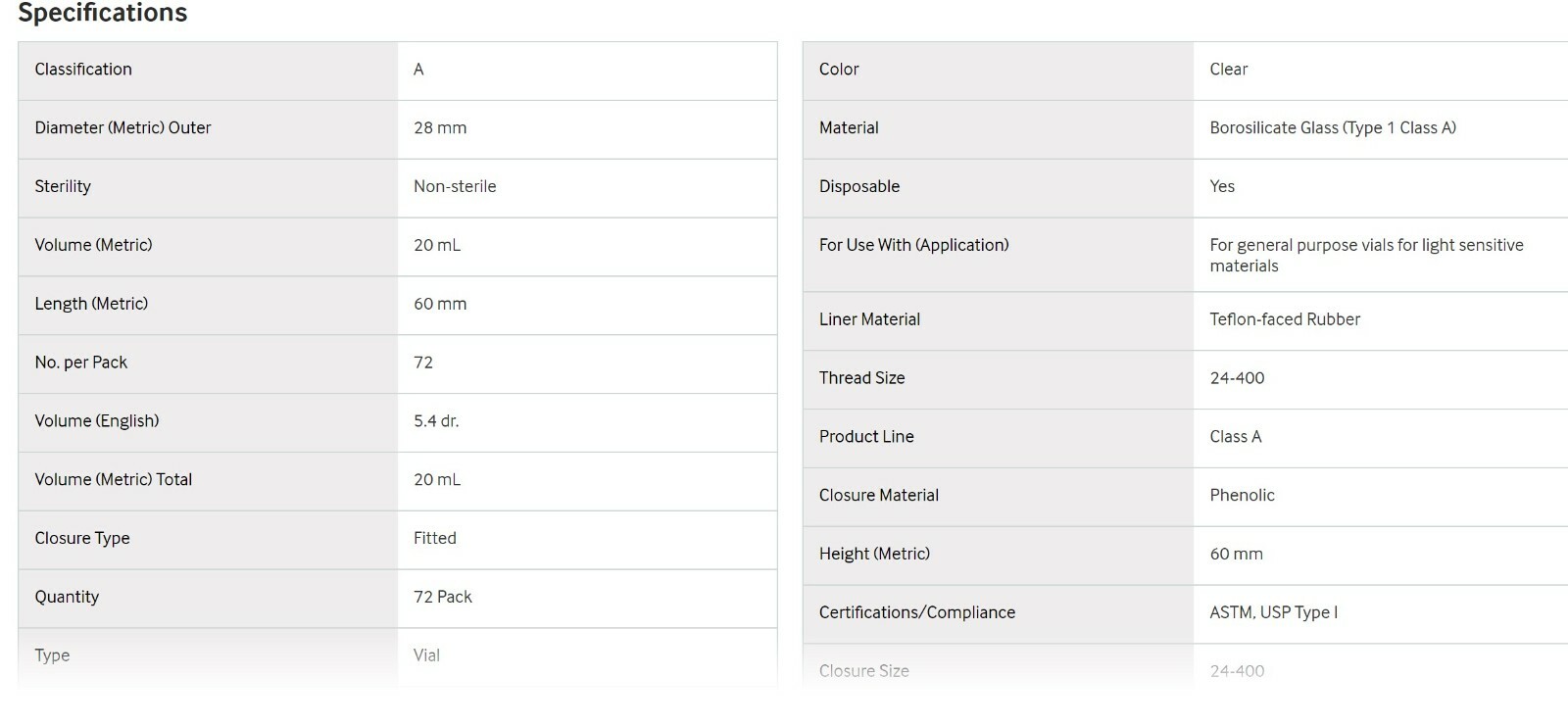Click the Thread Size value 24-400
This screenshot has height=727, width=1568.
(1237, 379)
